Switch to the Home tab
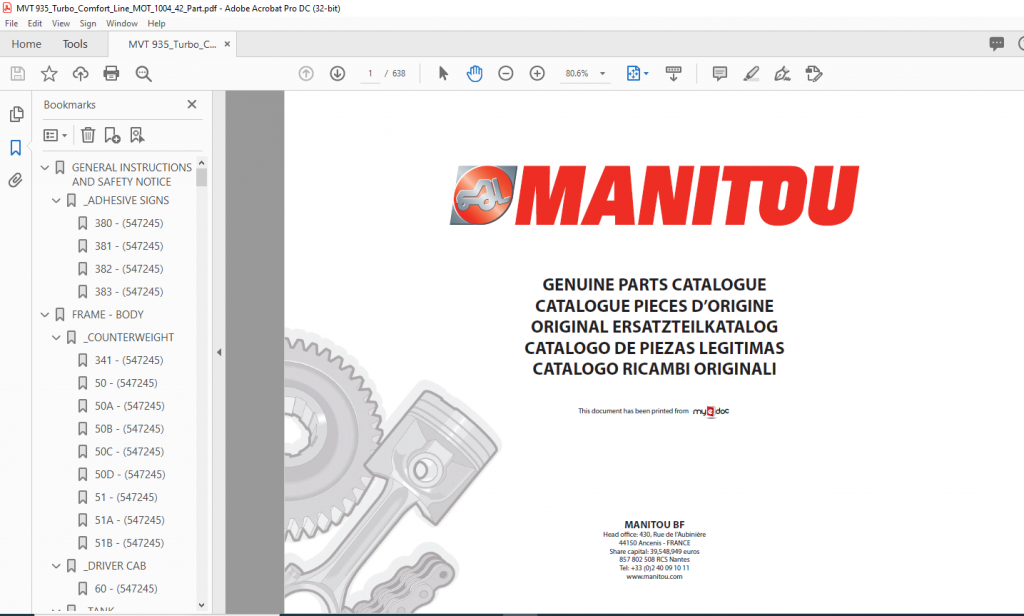 [26, 44]
